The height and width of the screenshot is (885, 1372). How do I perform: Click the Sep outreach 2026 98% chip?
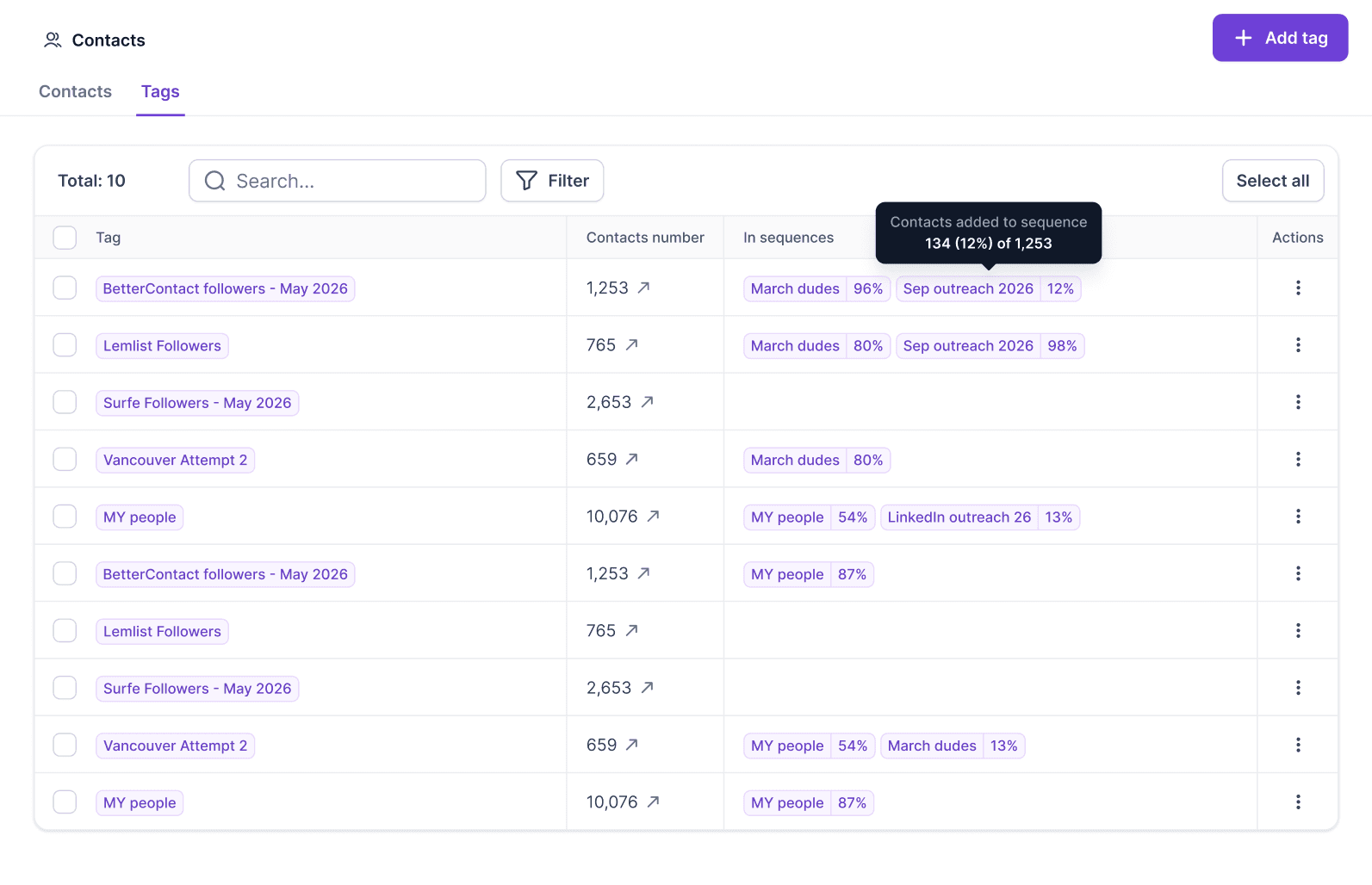coord(990,346)
